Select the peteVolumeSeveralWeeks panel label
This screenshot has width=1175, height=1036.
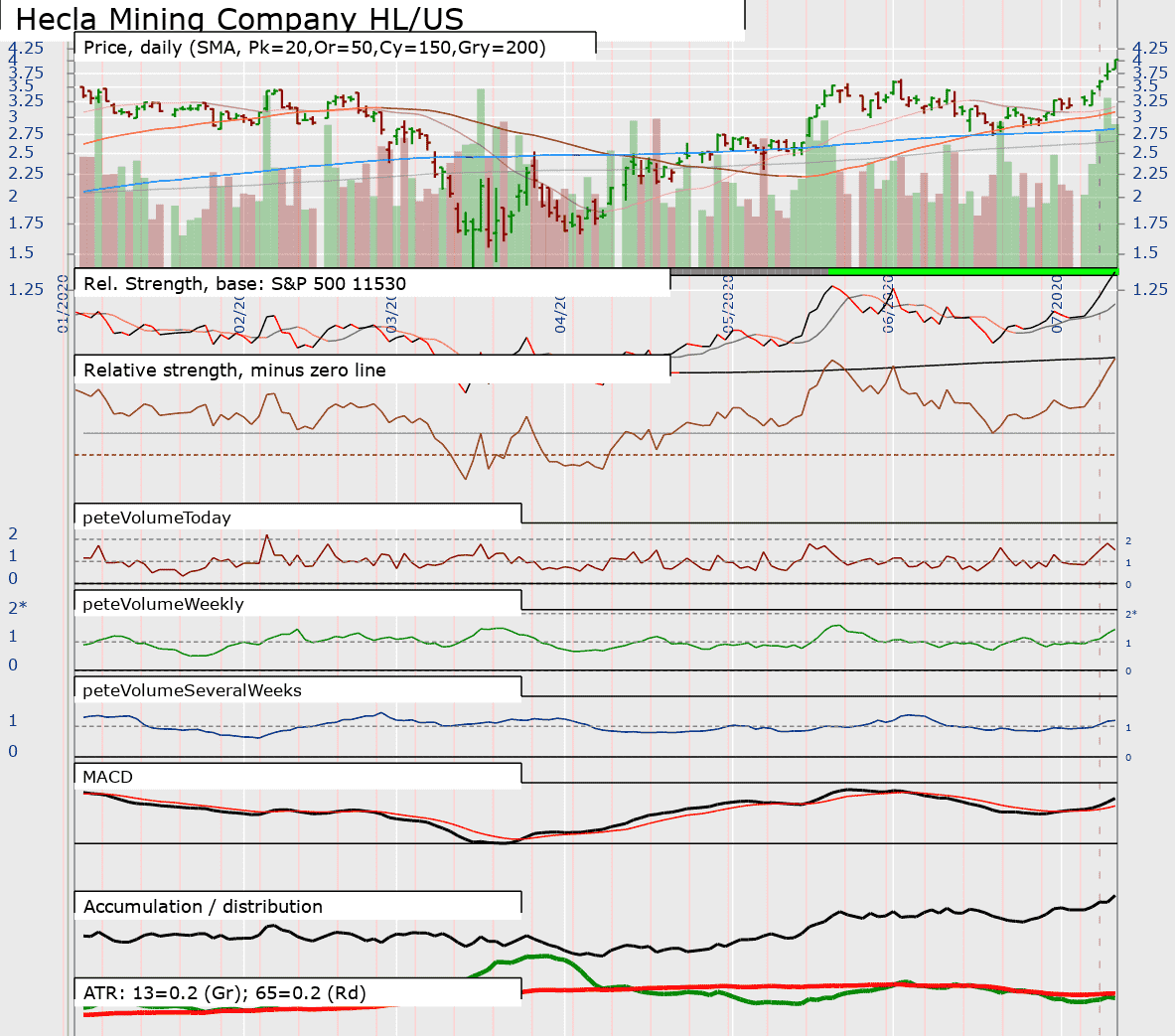click(192, 689)
